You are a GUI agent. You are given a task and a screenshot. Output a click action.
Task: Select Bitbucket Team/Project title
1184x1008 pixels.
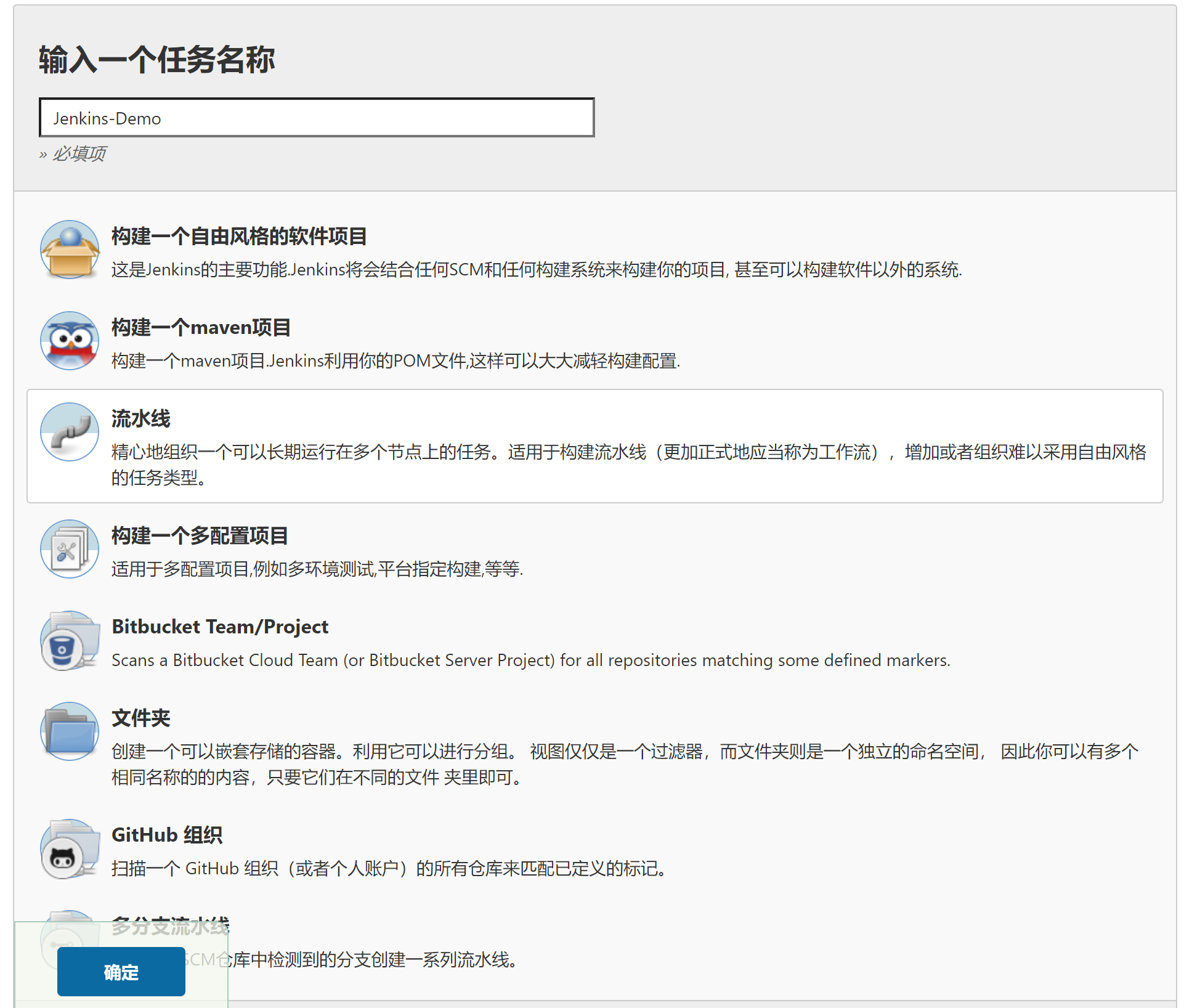point(220,627)
